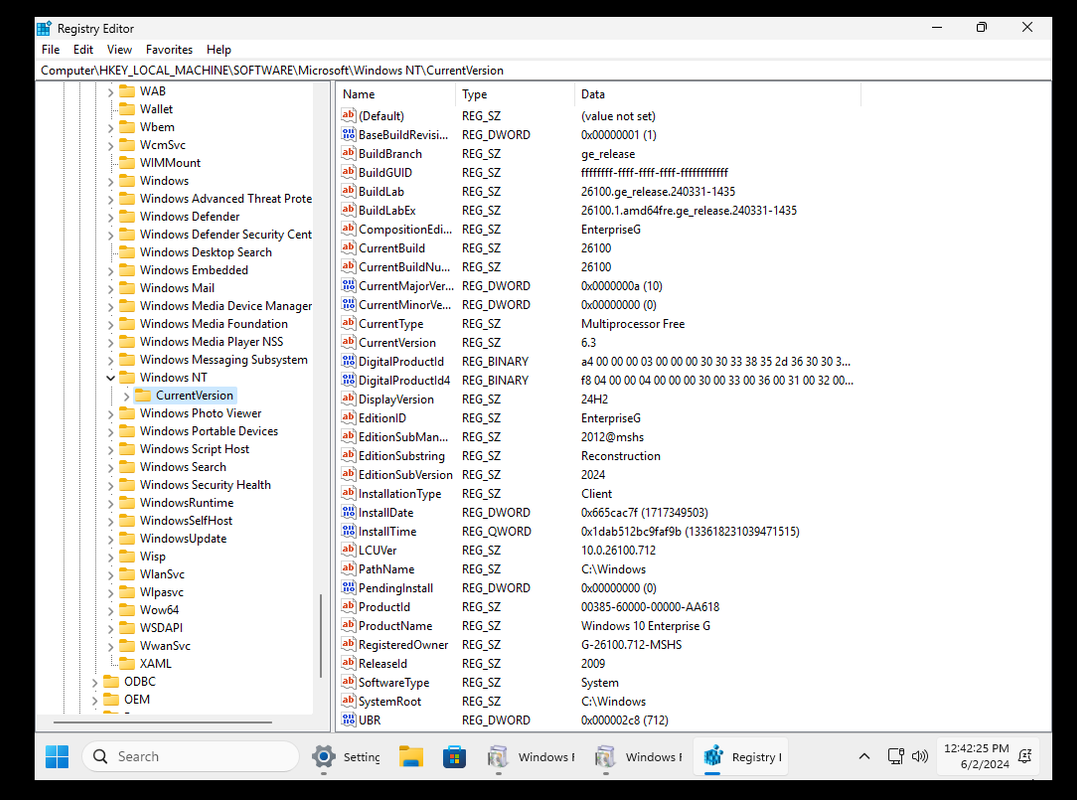Screen dimensions: 1077x800
Task: Click the data cell '00385-60000-00000-AA618'
Action: [x=650, y=607]
